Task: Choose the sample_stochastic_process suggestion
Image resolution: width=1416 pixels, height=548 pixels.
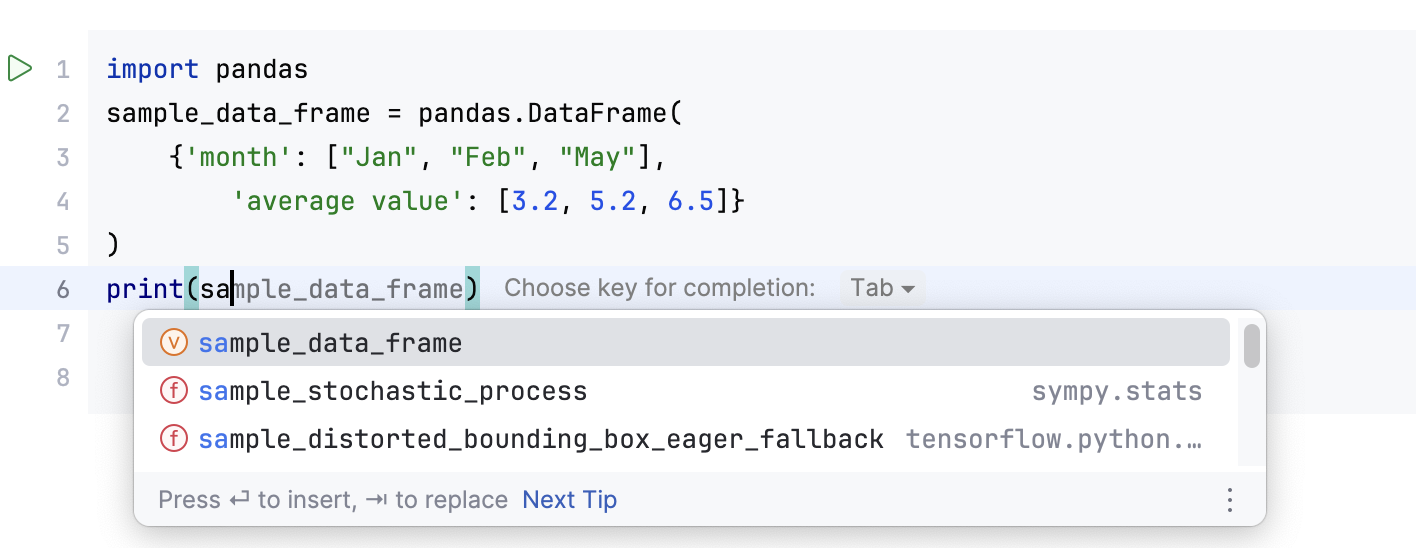Action: click(392, 391)
